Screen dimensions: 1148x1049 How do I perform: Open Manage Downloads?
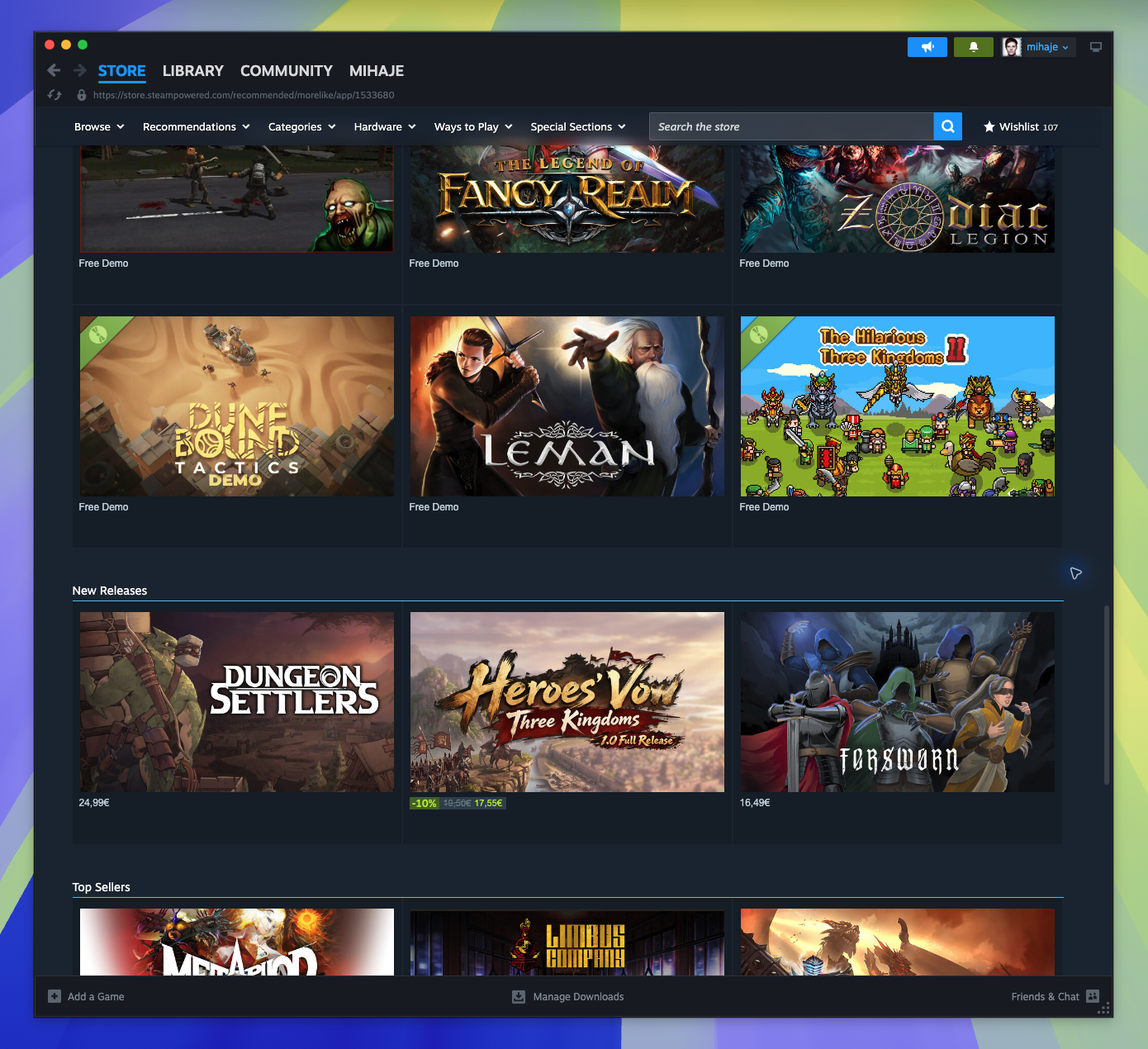coord(578,996)
